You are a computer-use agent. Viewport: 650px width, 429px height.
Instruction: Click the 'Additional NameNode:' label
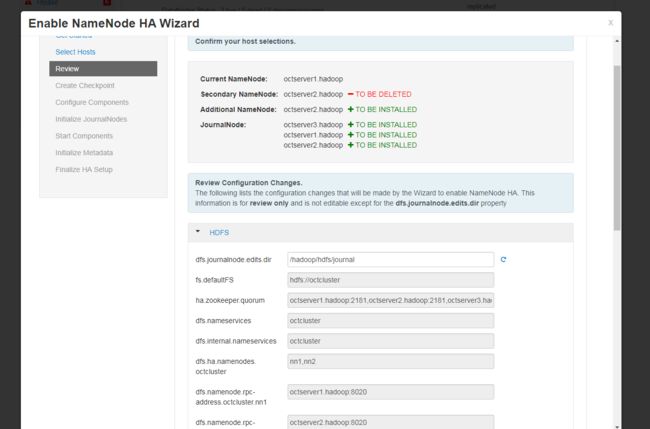click(x=238, y=109)
